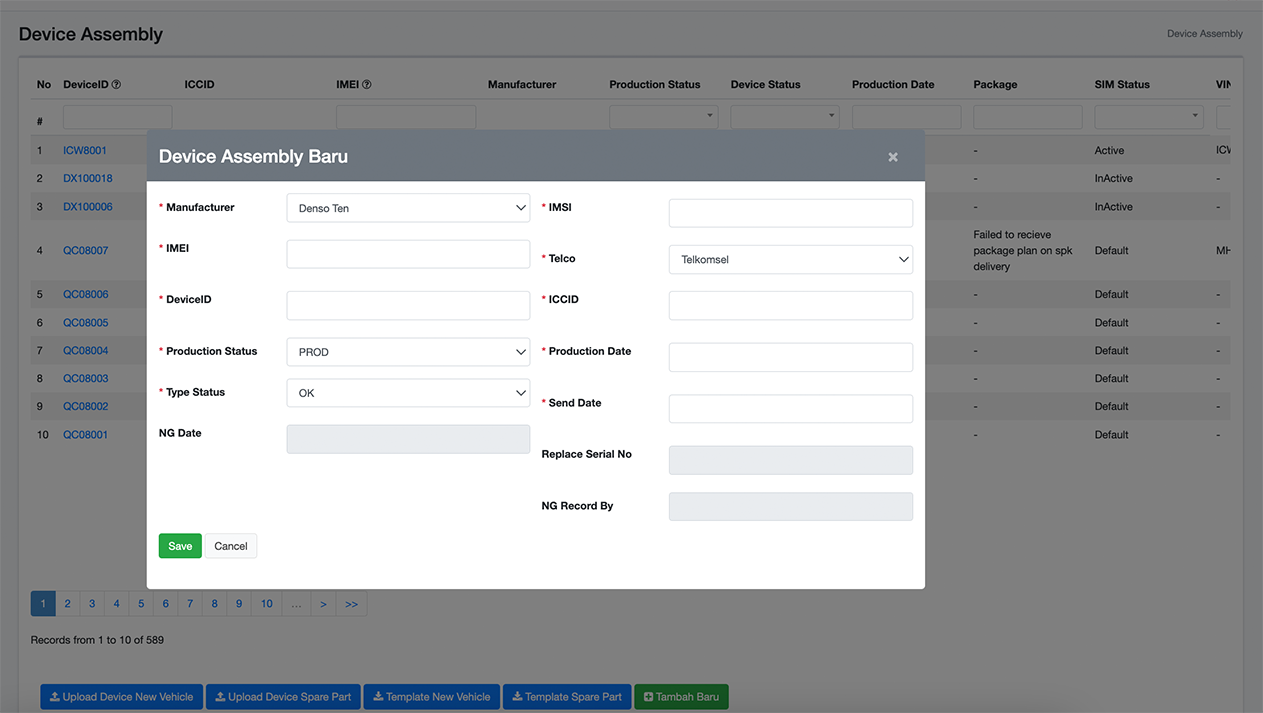The height and width of the screenshot is (713, 1263).
Task: Jump to last page with >> button
Action: pyautogui.click(x=351, y=604)
